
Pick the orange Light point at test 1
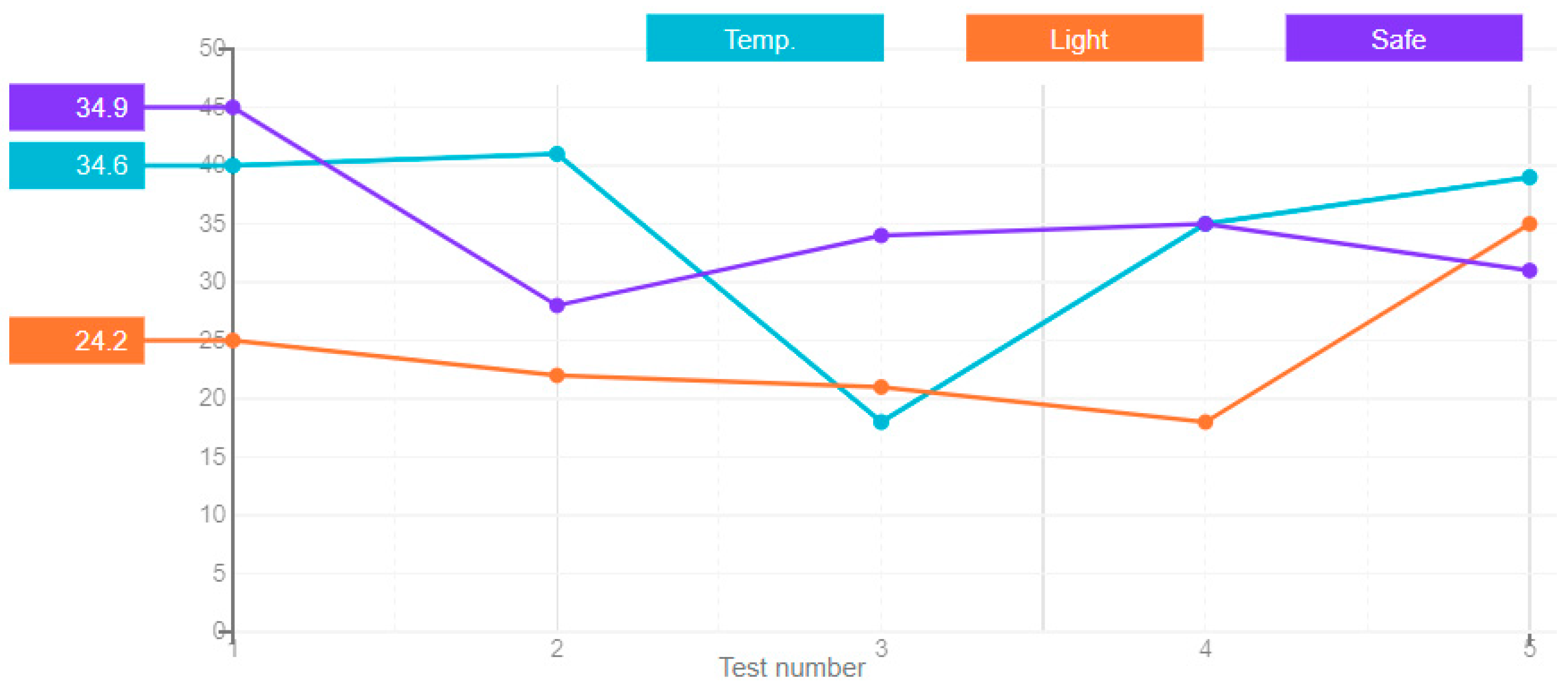233,340
